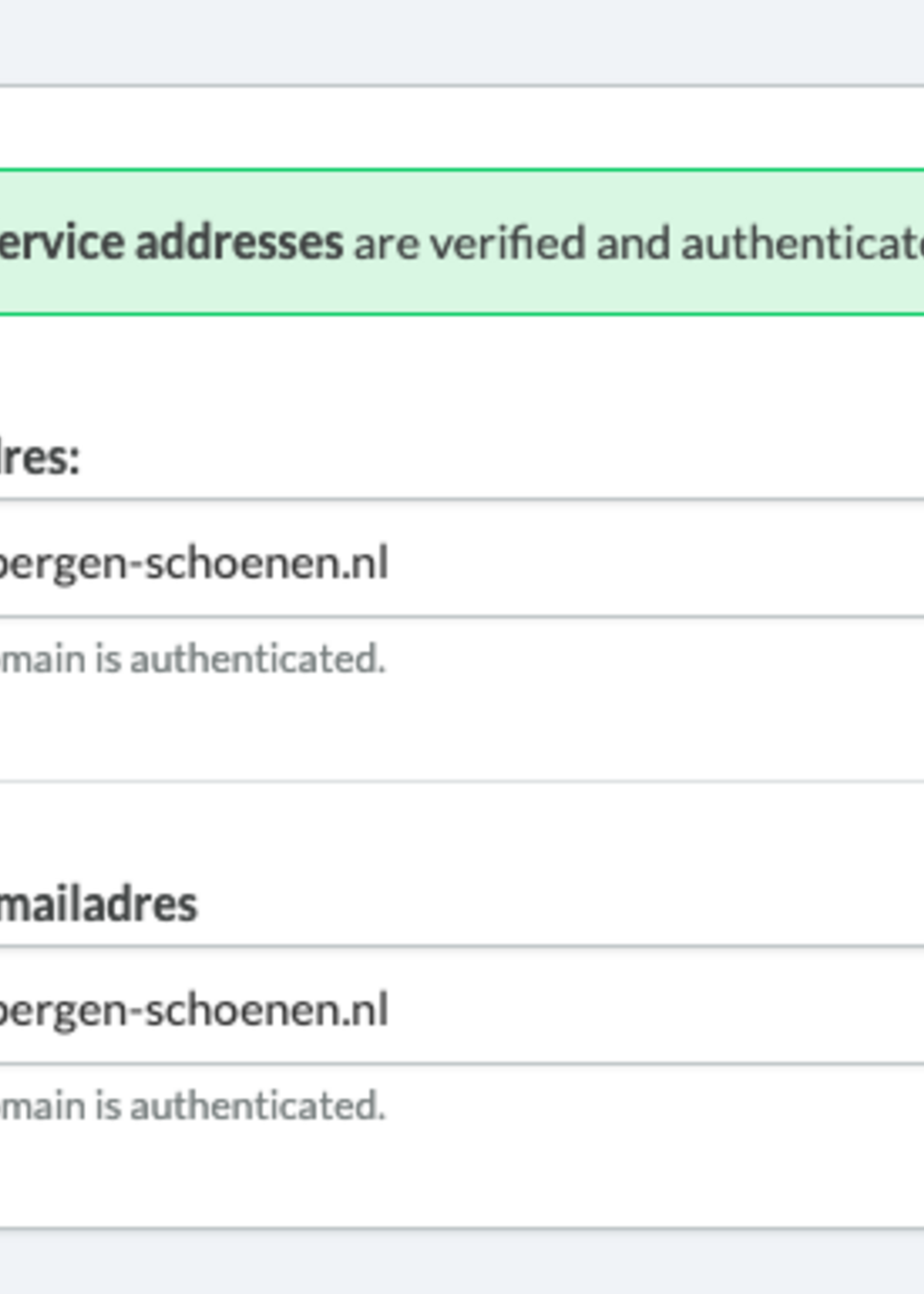Click bold "service addresses" text in banner
This screenshot has height=1294, width=924.
point(171,243)
